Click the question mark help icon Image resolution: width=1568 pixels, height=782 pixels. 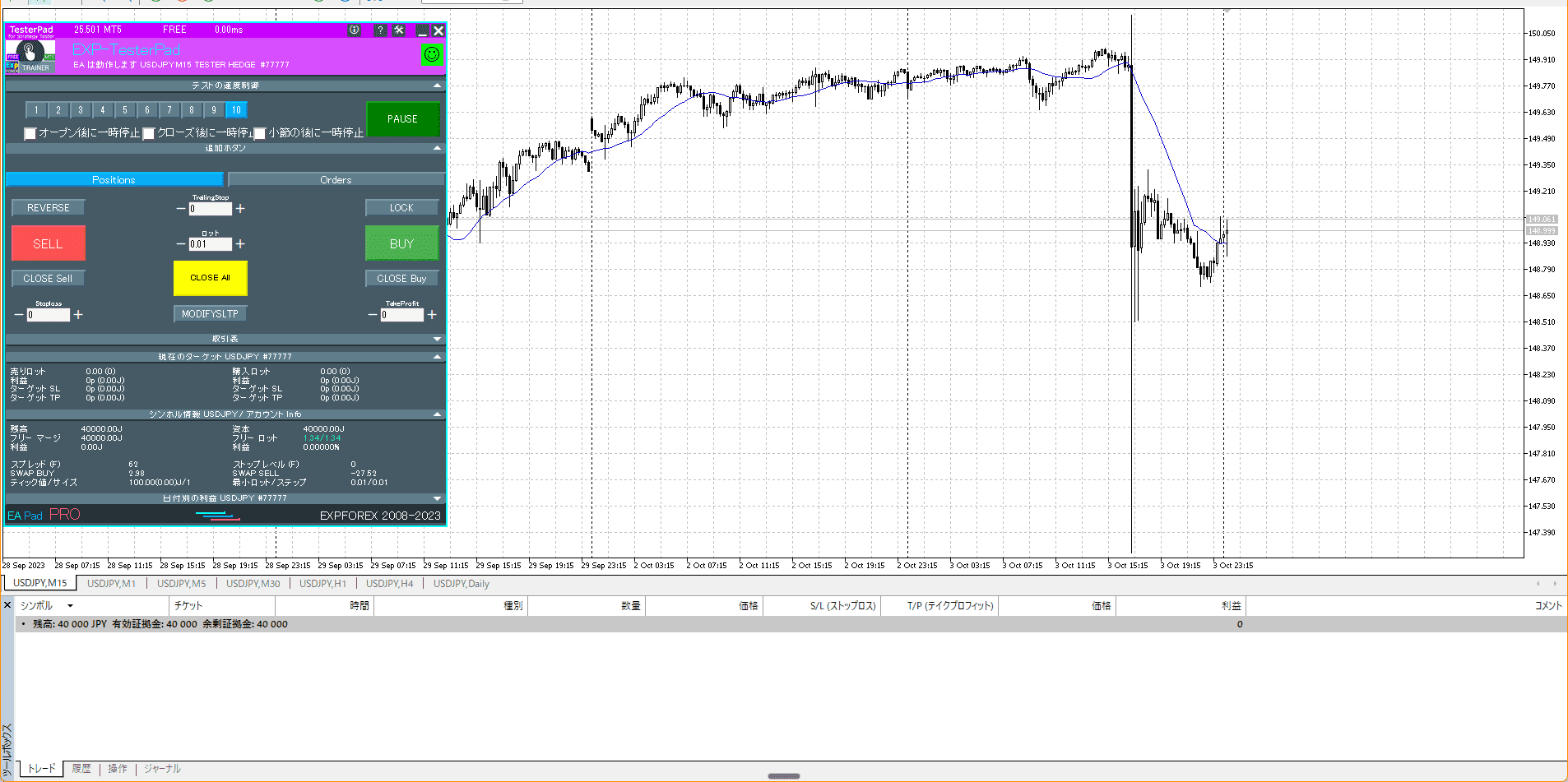[380, 30]
